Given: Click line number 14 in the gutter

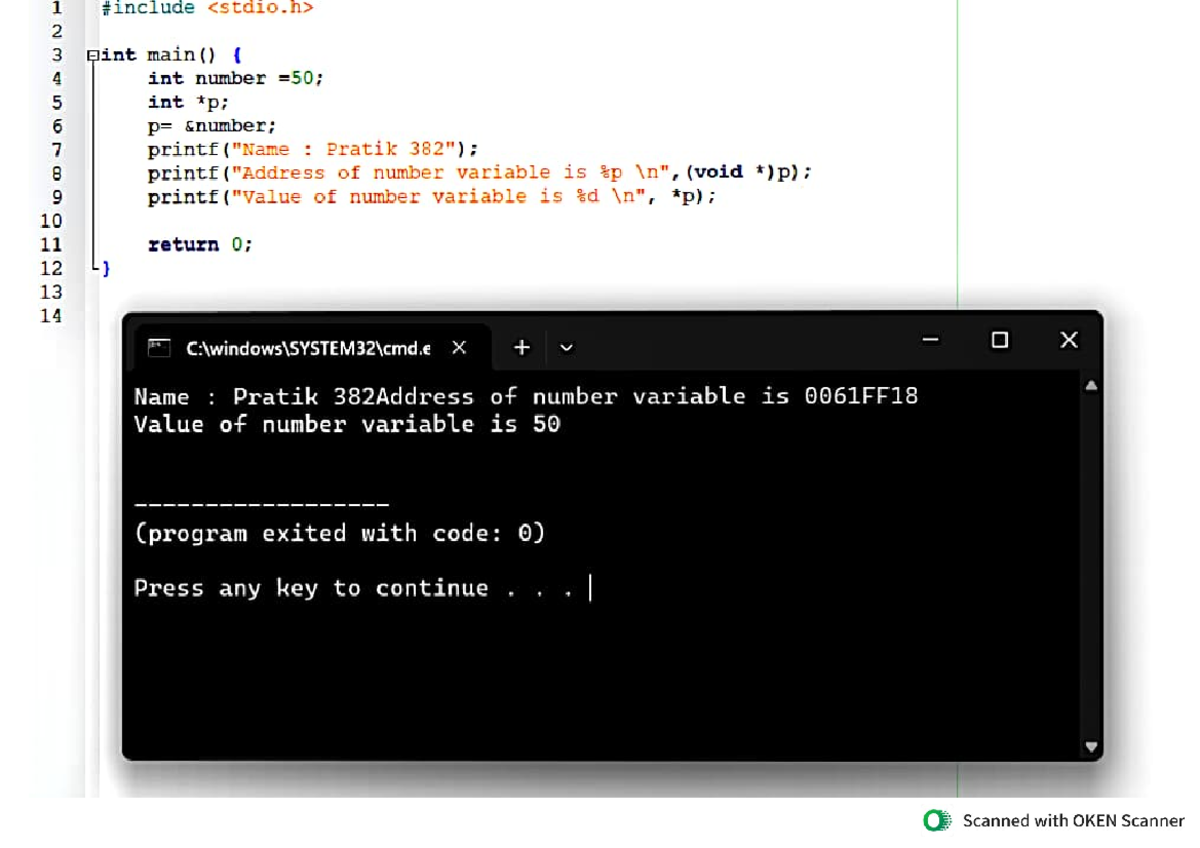Looking at the screenshot, I should (51, 316).
